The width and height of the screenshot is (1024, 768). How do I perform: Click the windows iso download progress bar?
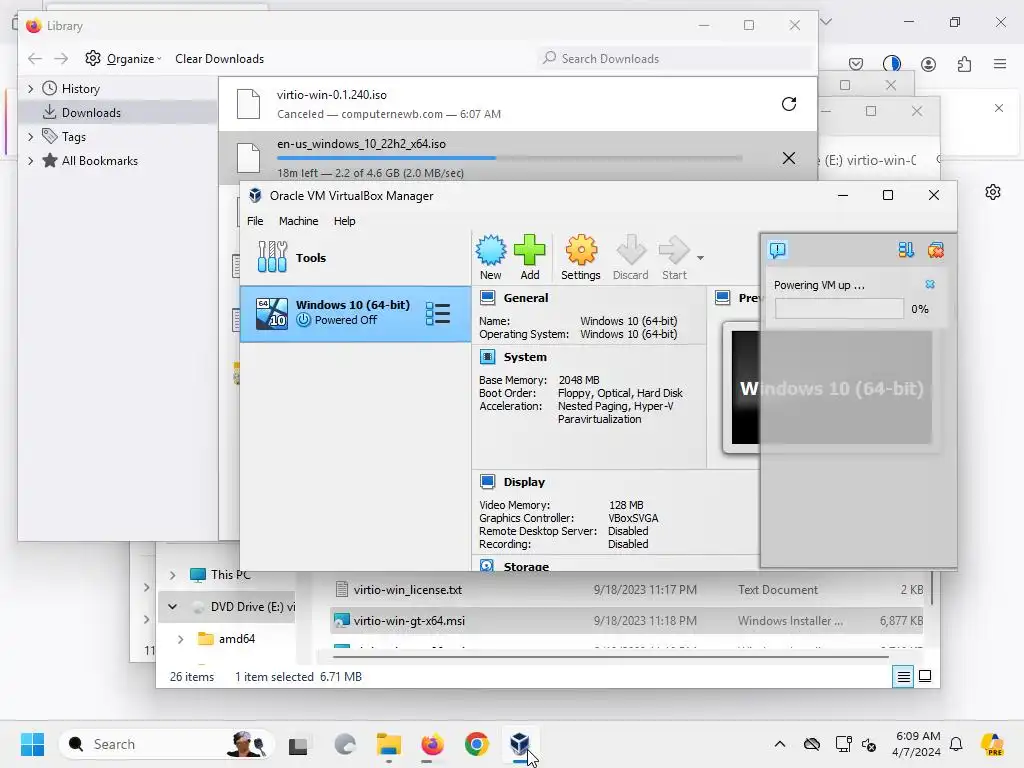pos(509,158)
